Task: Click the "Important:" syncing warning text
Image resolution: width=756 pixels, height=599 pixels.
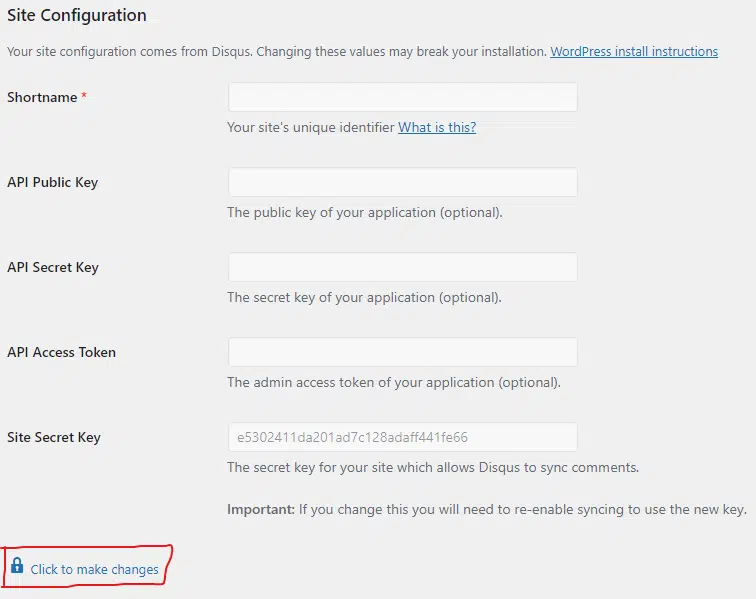Action: click(x=487, y=510)
